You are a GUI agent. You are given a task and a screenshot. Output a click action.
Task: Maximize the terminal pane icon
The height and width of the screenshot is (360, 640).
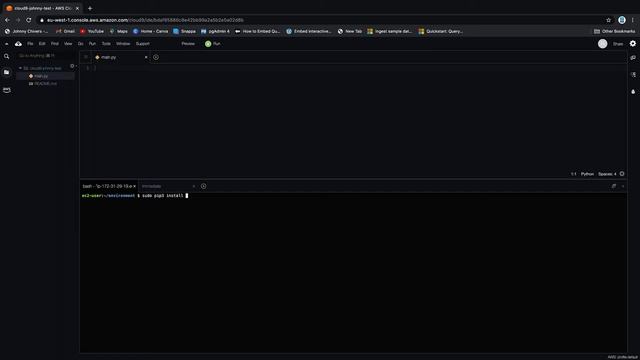pyautogui.click(x=613, y=186)
